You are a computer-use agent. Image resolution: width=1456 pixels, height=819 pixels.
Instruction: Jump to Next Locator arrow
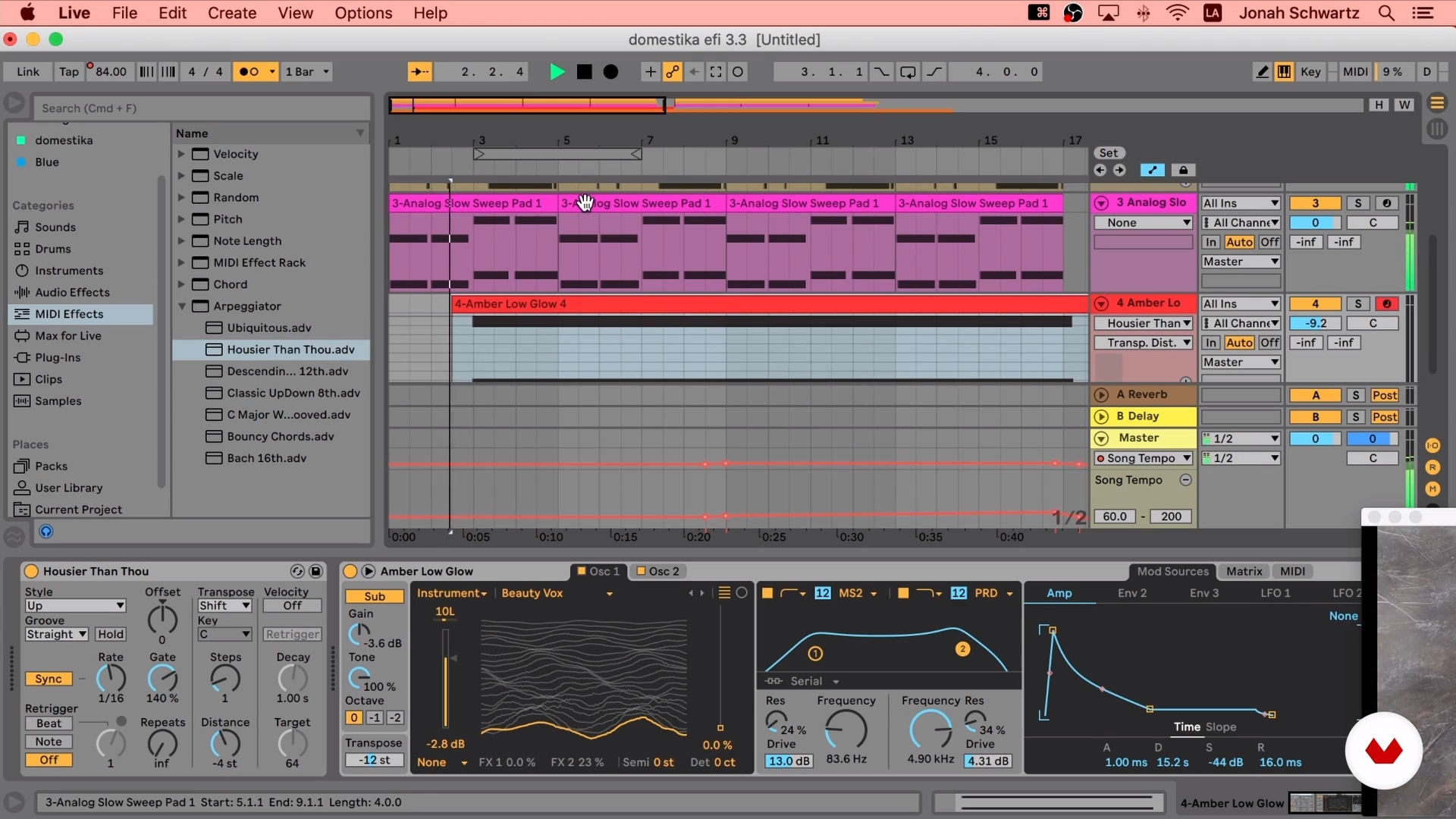1119,170
